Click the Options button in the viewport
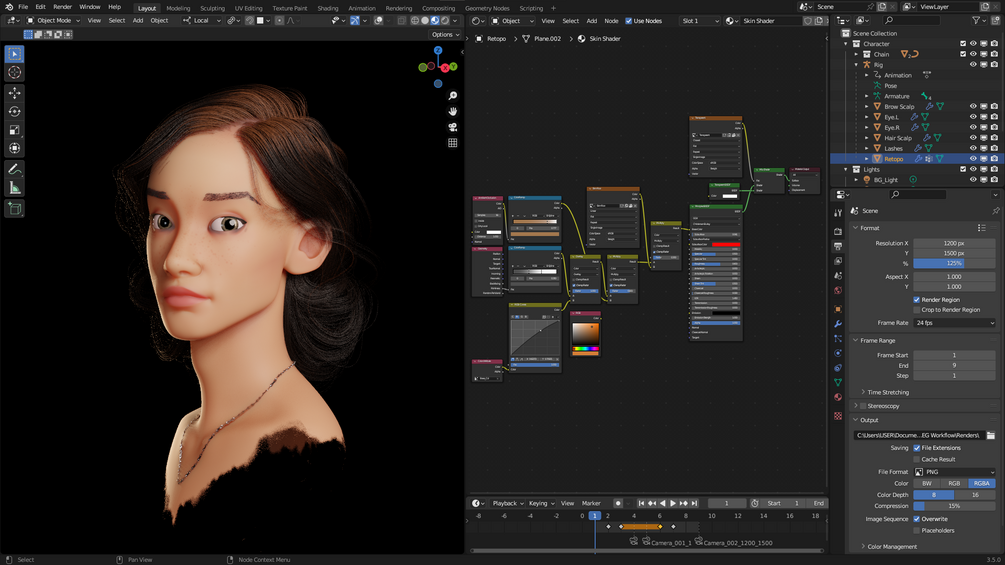 (x=445, y=34)
